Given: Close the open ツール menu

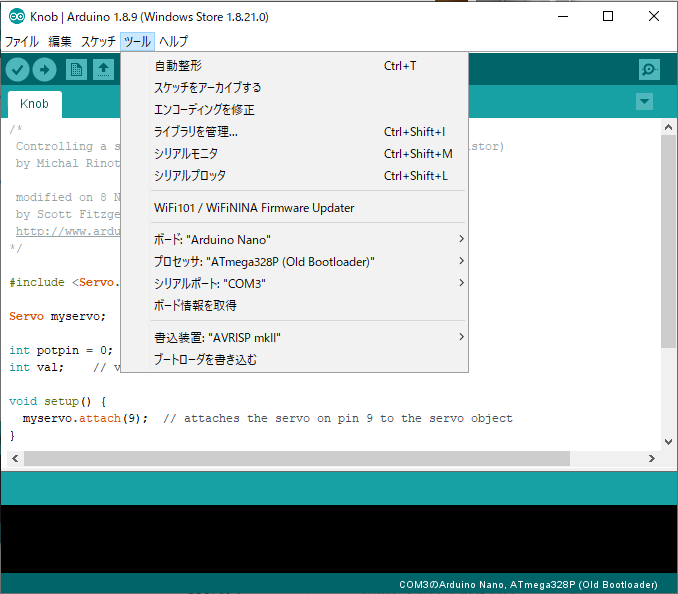Looking at the screenshot, I should coord(137,42).
